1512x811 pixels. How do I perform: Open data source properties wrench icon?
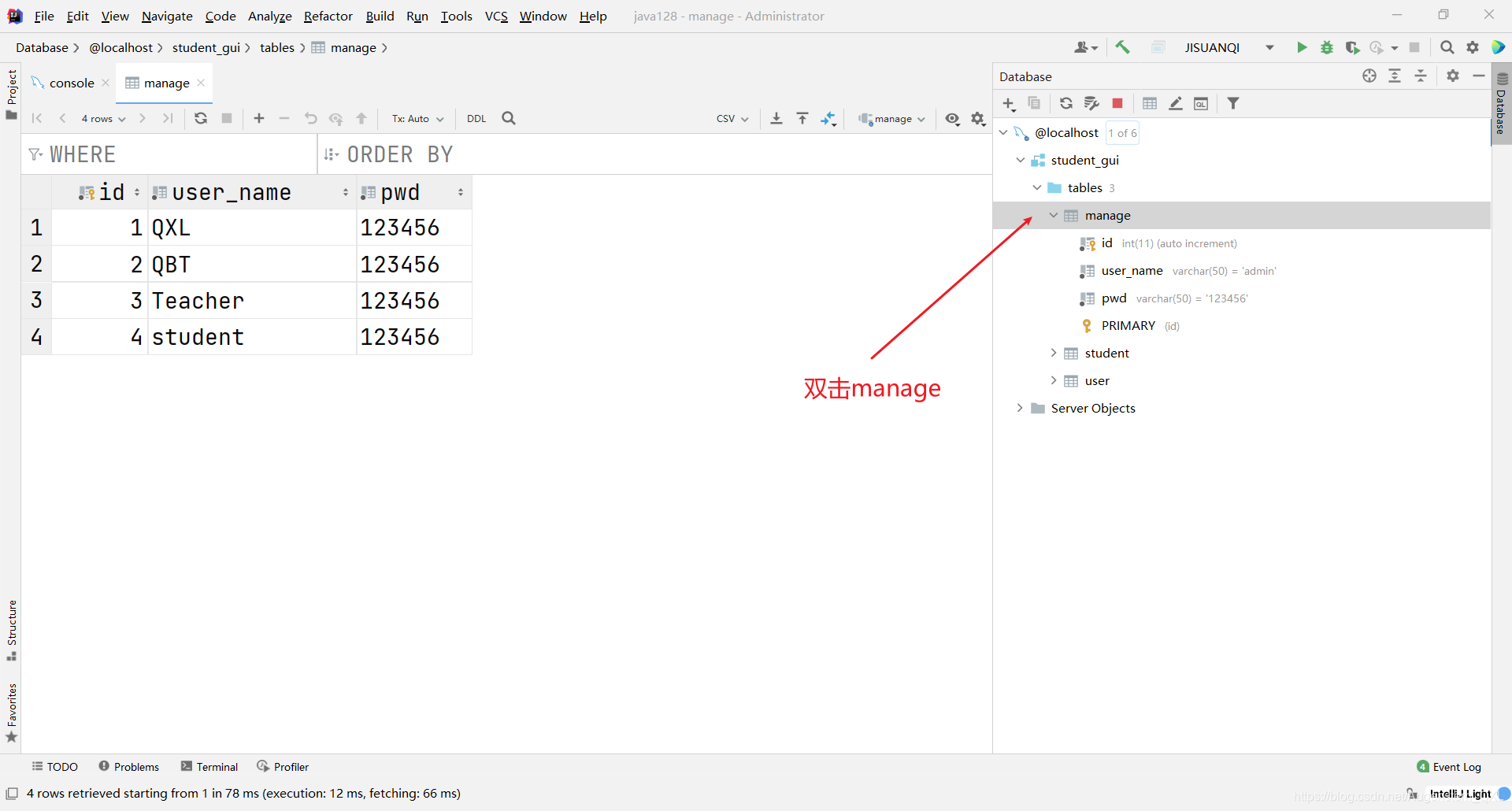(x=1091, y=103)
